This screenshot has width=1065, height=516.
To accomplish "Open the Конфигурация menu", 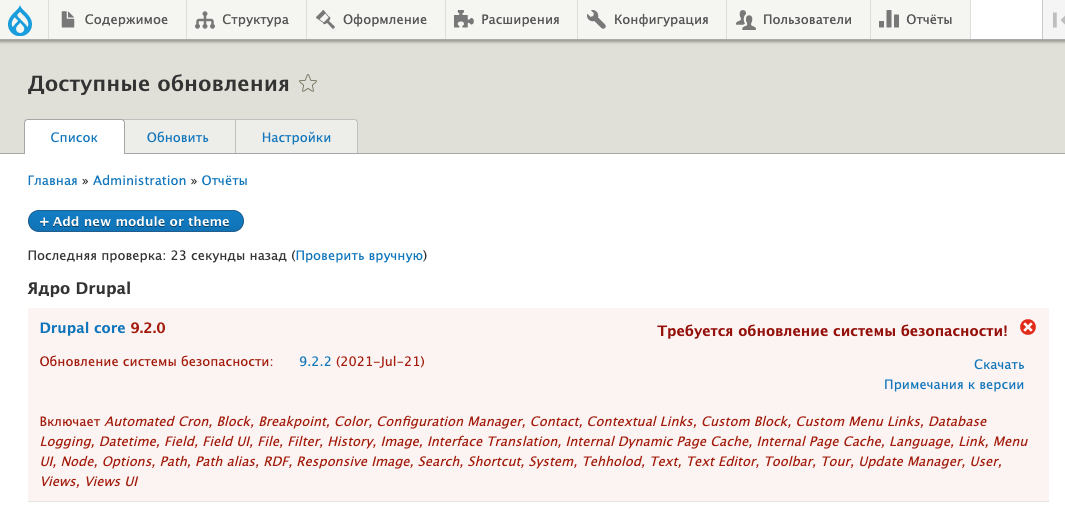I will click(651, 20).
